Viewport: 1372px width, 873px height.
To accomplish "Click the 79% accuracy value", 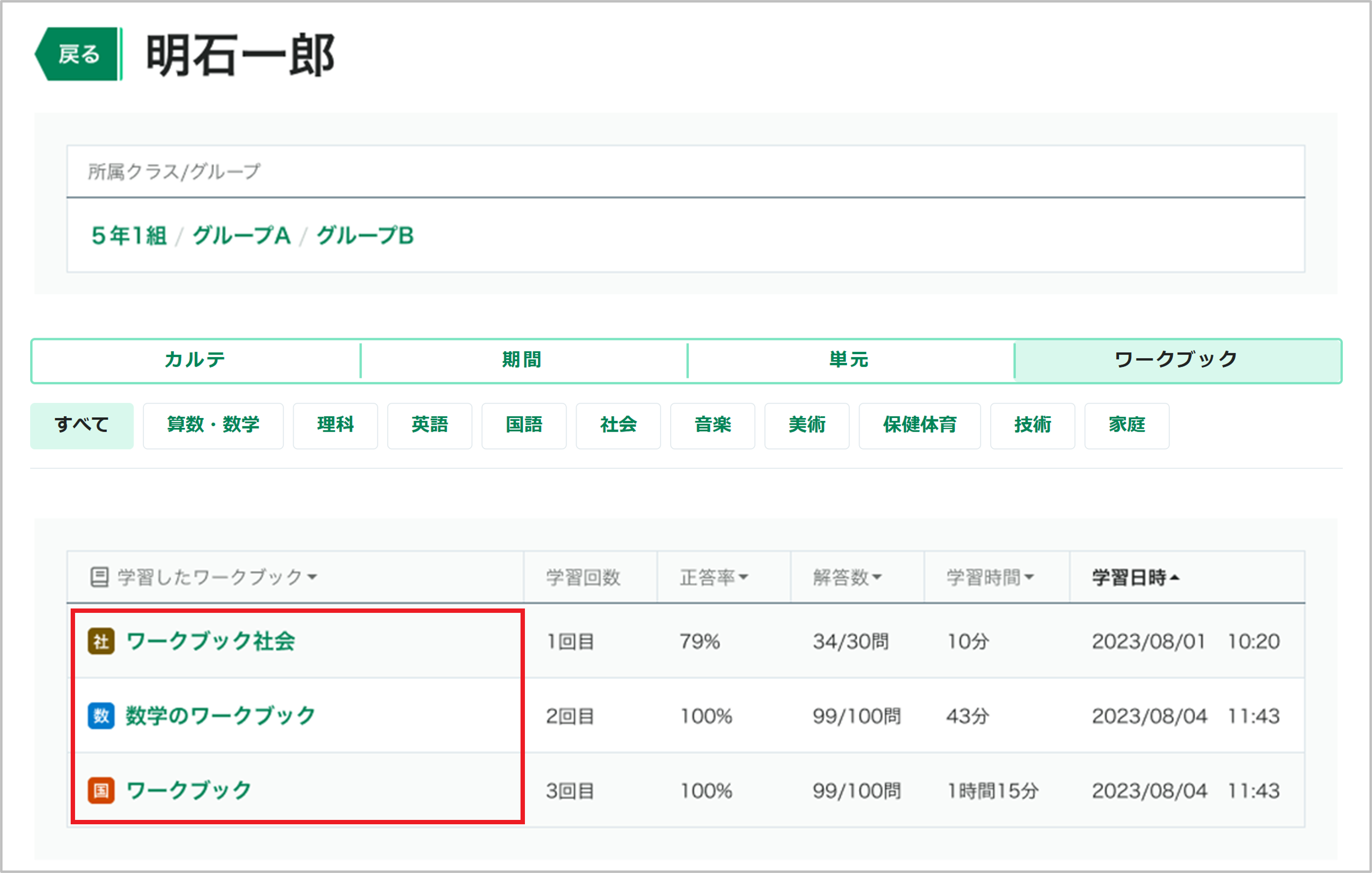I will click(x=700, y=642).
